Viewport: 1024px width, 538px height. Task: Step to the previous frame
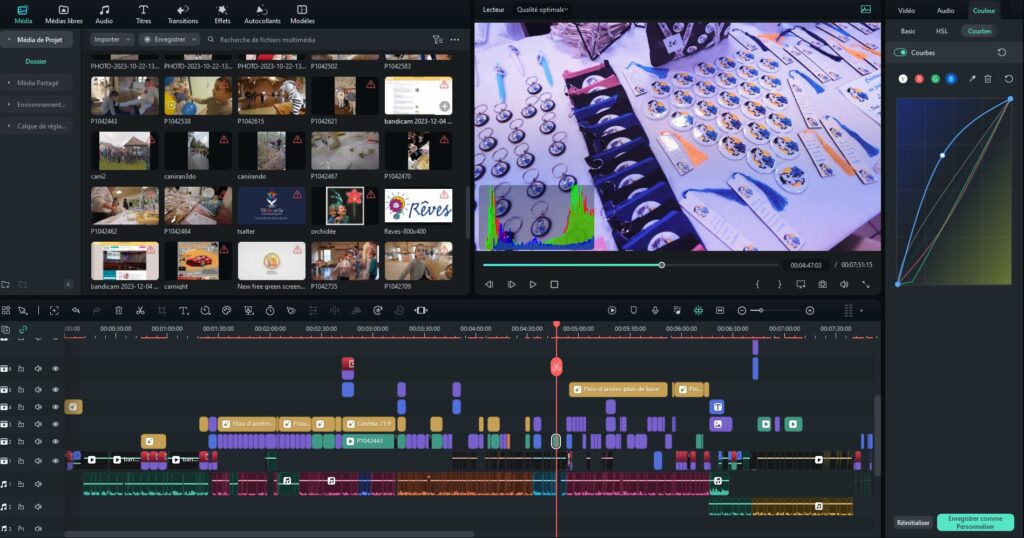[488, 285]
